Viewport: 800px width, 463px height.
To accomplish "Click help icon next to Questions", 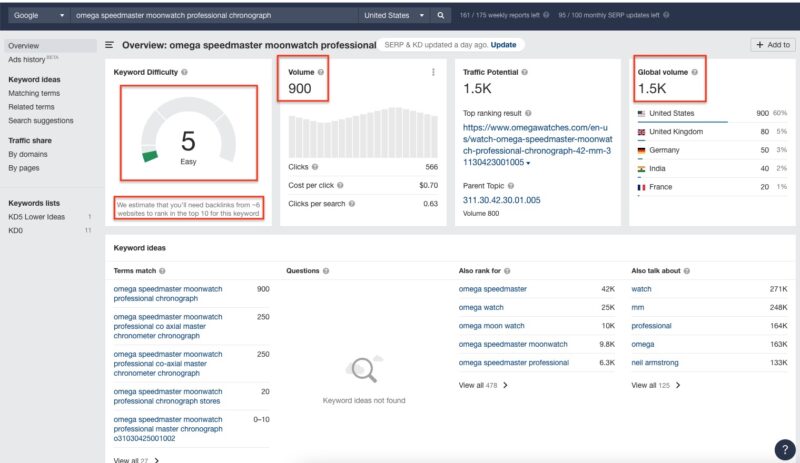I will click(326, 271).
